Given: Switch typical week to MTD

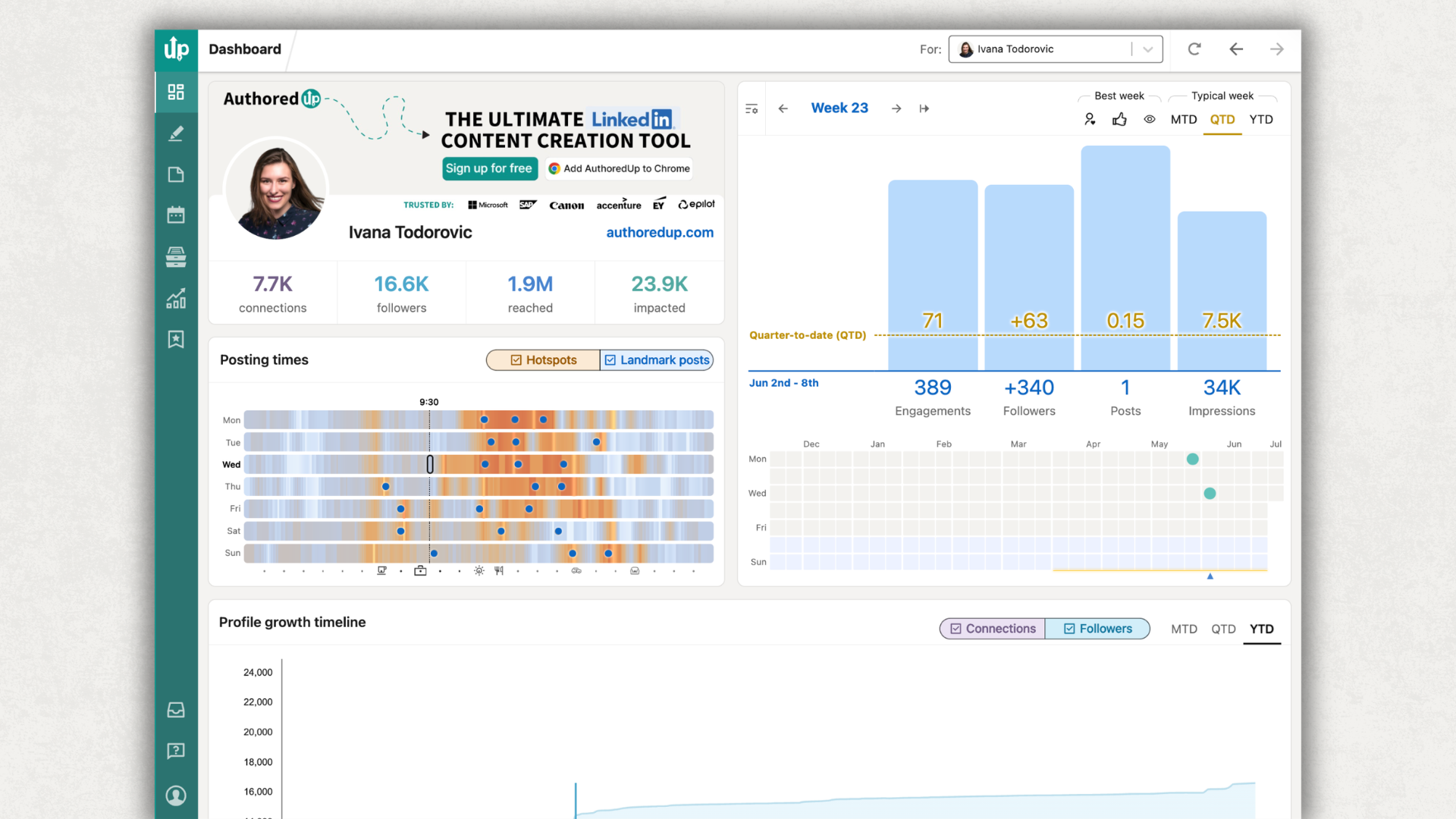Looking at the screenshot, I should (1184, 120).
